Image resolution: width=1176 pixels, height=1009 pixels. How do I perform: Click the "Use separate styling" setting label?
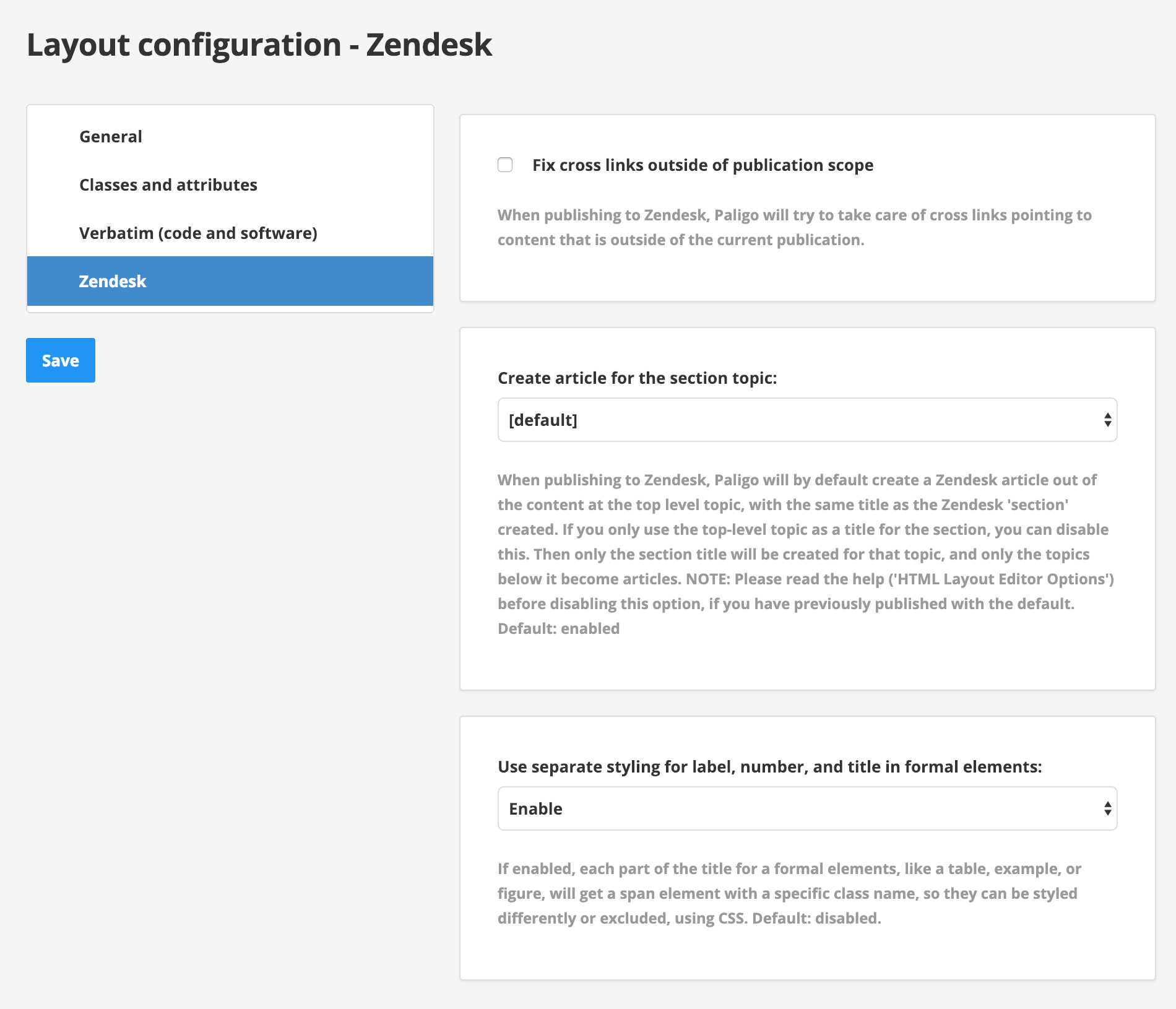(769, 766)
